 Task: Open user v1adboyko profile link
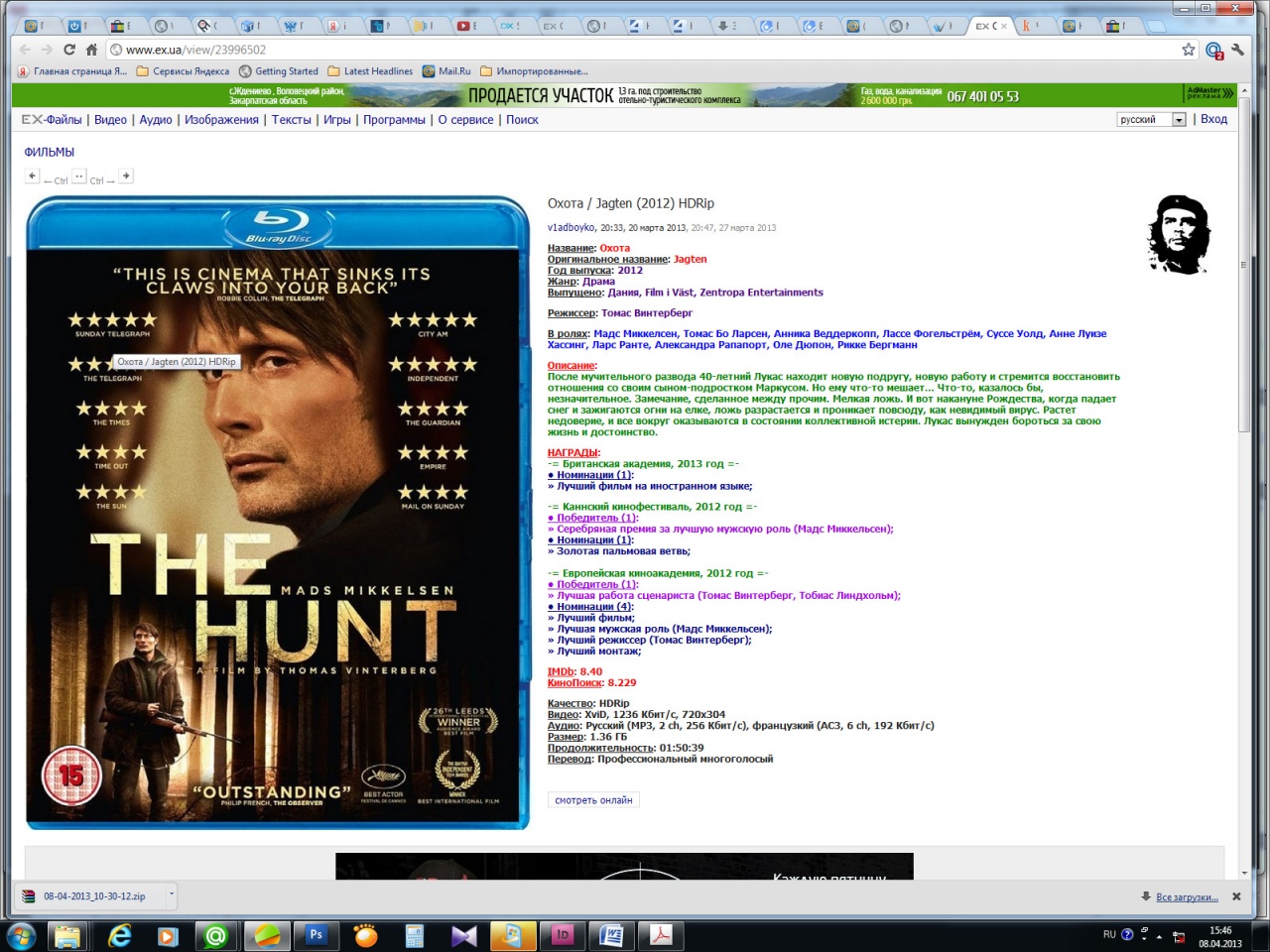(x=571, y=228)
